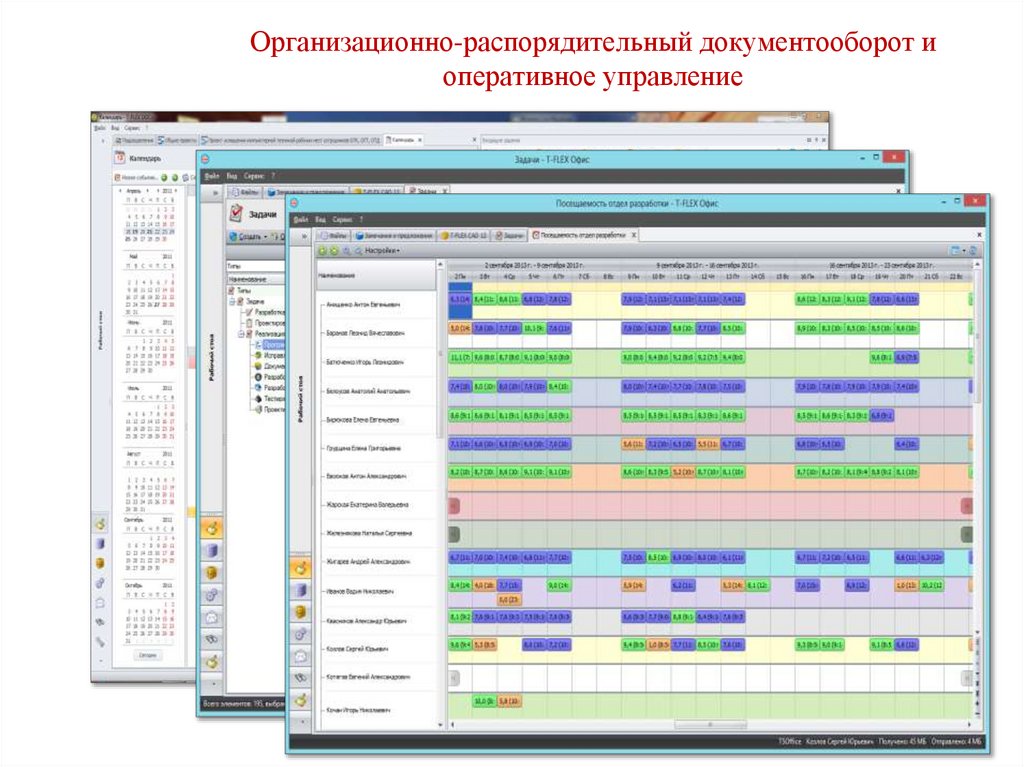Click the first green navigation arrow in attendance toolbar
The image size is (1024, 767).
point(322,251)
